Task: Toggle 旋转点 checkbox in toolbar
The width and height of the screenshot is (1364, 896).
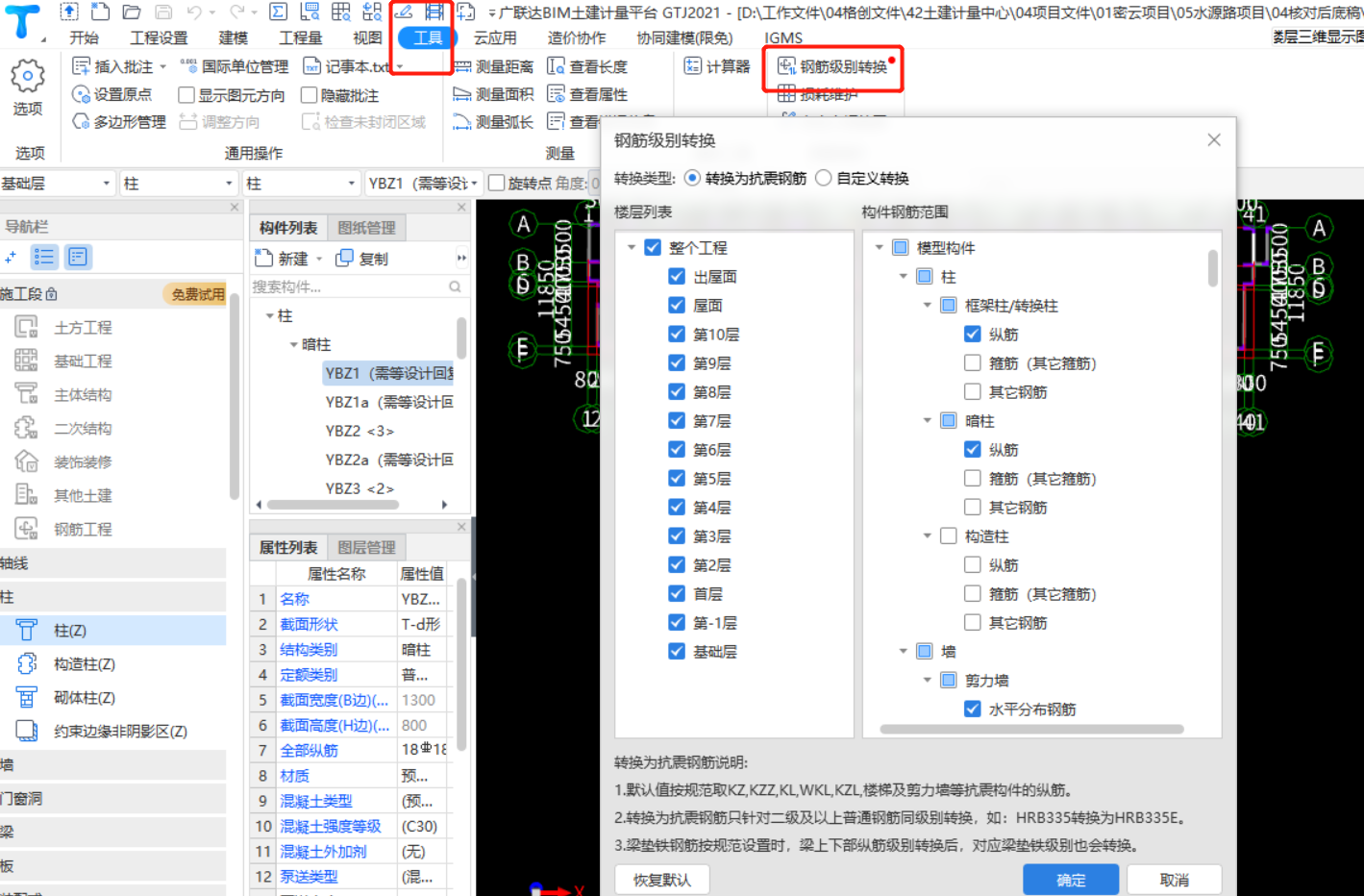Action: (497, 183)
